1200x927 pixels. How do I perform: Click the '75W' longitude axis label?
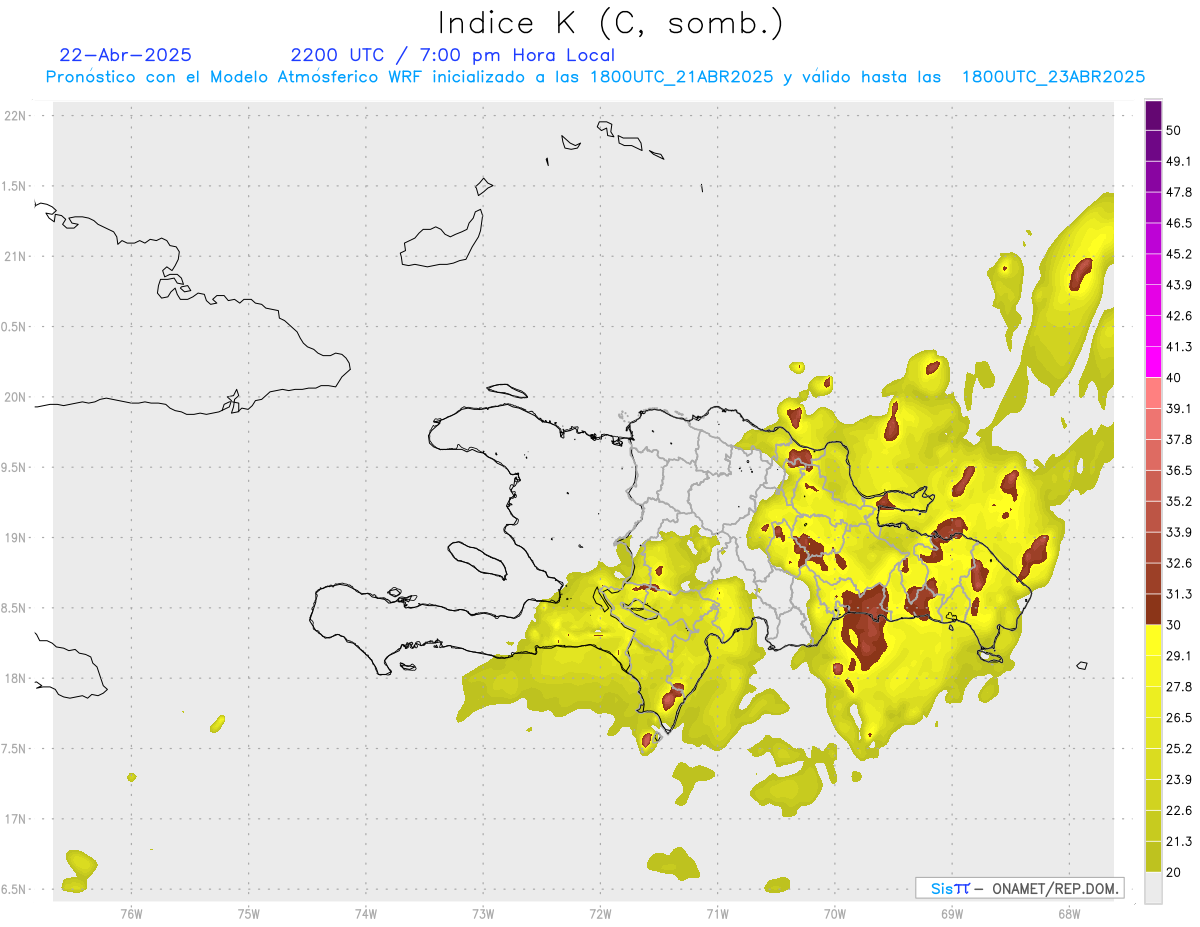coord(248,913)
